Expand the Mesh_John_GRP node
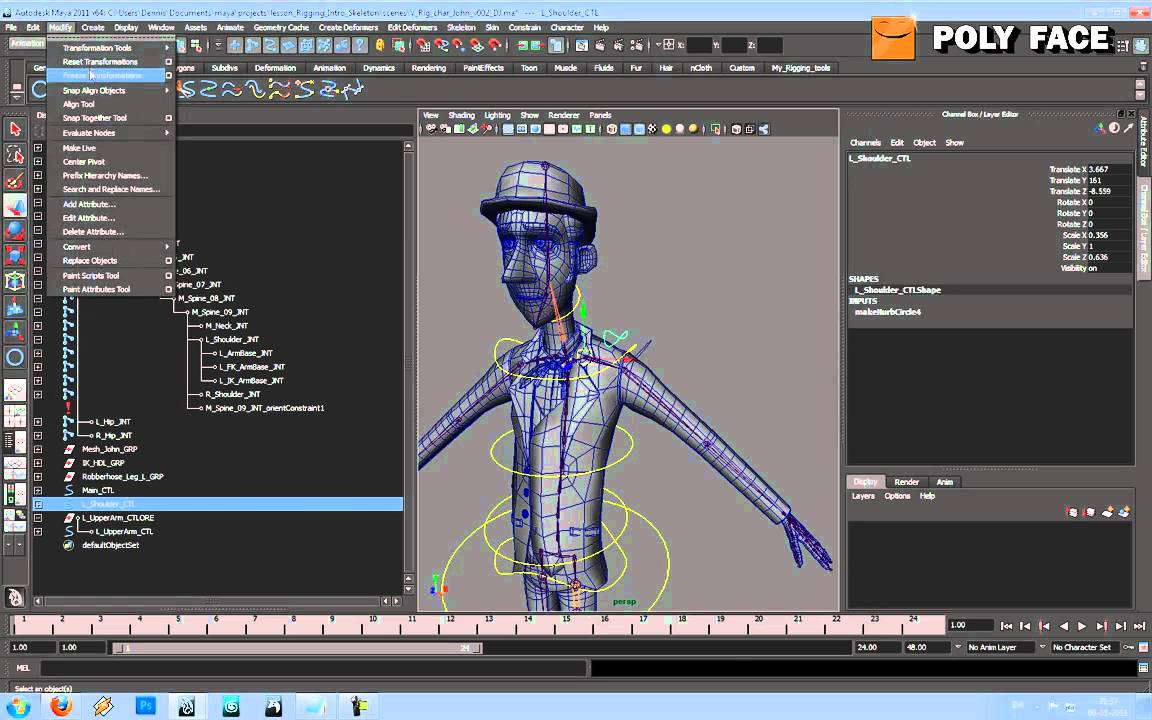This screenshot has height=720, width=1152. (x=38, y=449)
